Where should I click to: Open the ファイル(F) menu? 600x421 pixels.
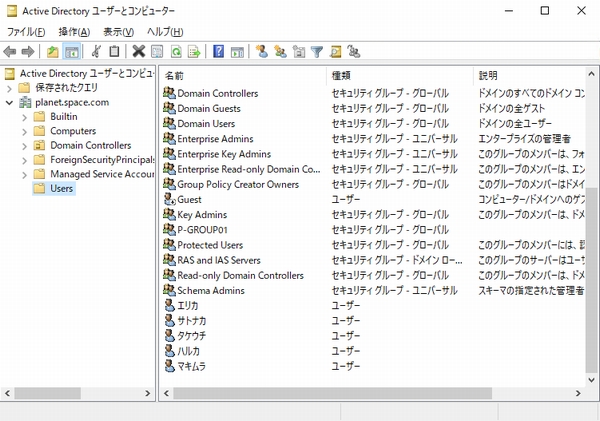(26, 32)
